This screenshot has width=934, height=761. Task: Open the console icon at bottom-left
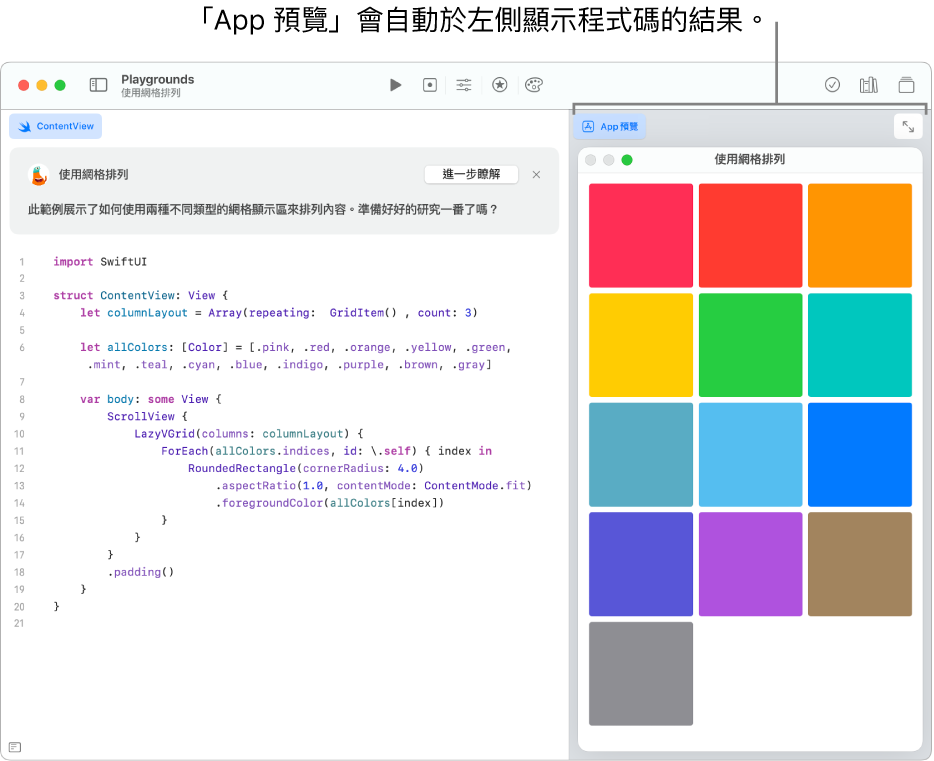pyautogui.click(x=15, y=747)
